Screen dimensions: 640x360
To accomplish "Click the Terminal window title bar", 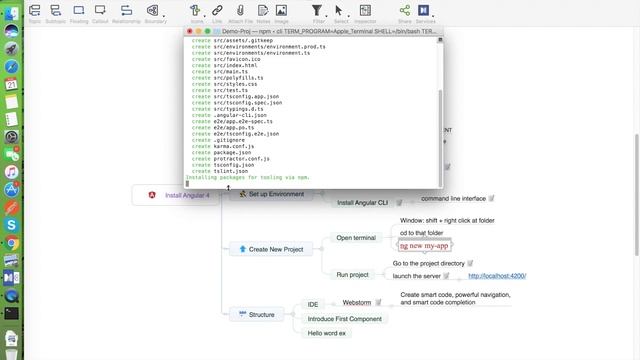I will tap(313, 31).
